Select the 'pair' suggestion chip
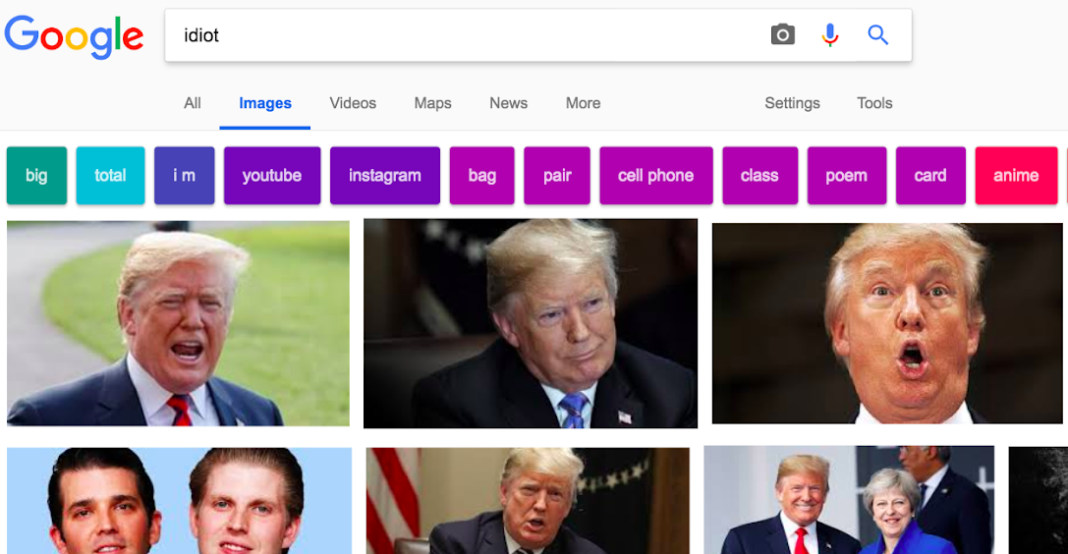This screenshot has width=1068, height=554. (x=556, y=175)
